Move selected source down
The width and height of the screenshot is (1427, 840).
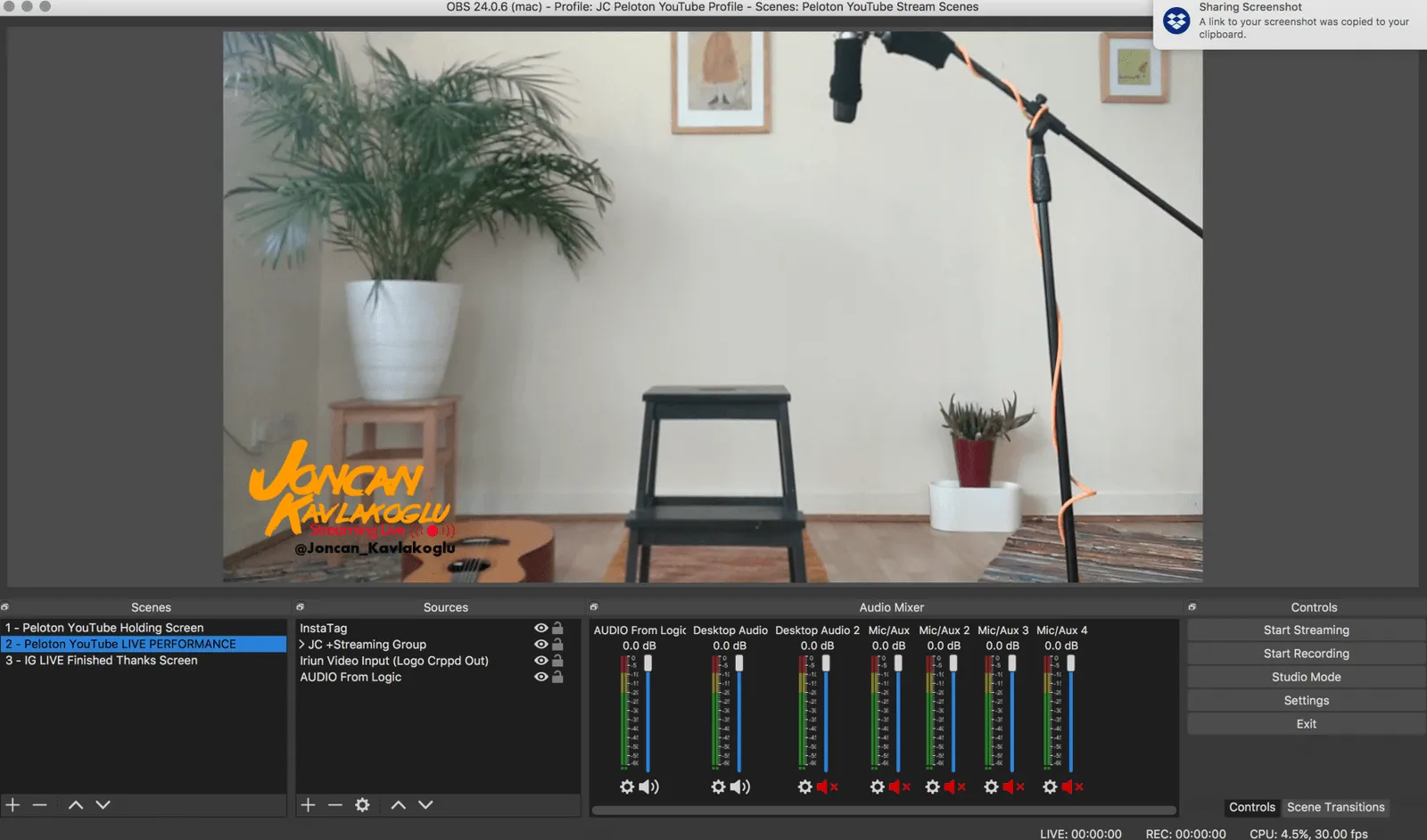point(426,804)
